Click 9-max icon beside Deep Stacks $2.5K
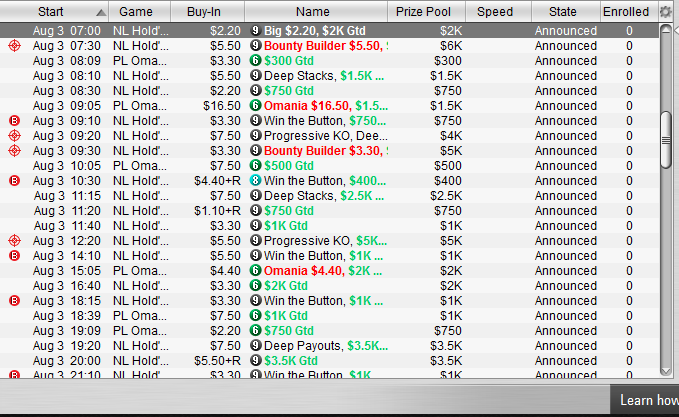Viewport: 679px width, 417px height. point(255,195)
